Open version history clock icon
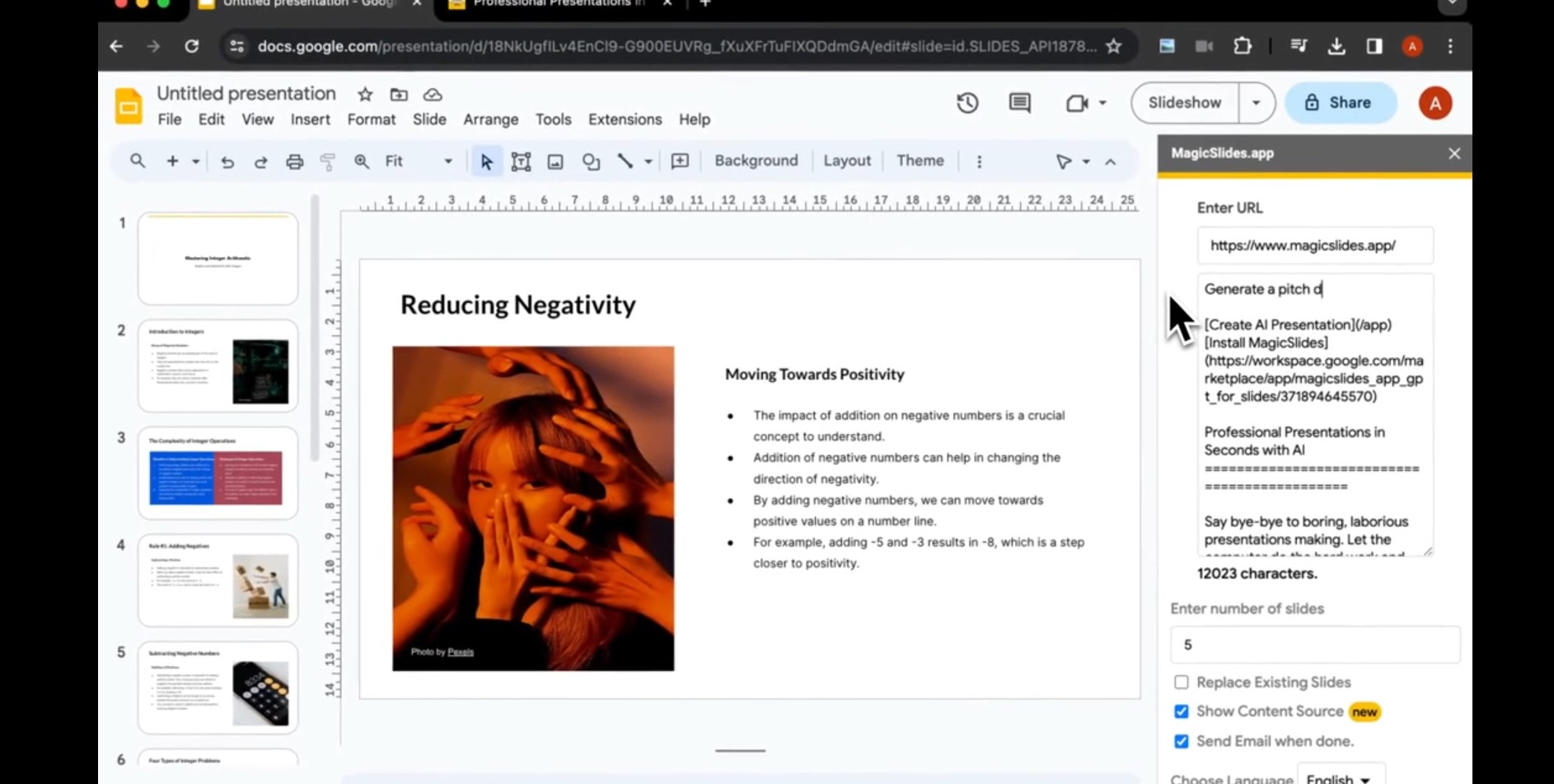Screen dimensions: 1554x784 967,103
